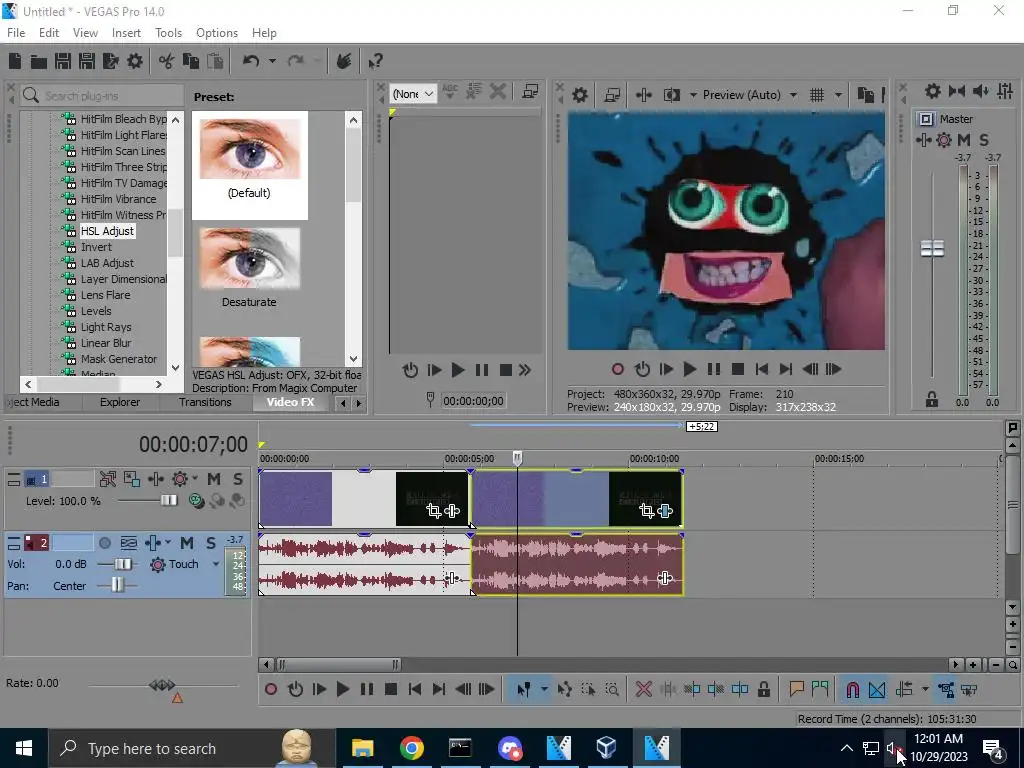Click the Undo arrow button

point(251,61)
